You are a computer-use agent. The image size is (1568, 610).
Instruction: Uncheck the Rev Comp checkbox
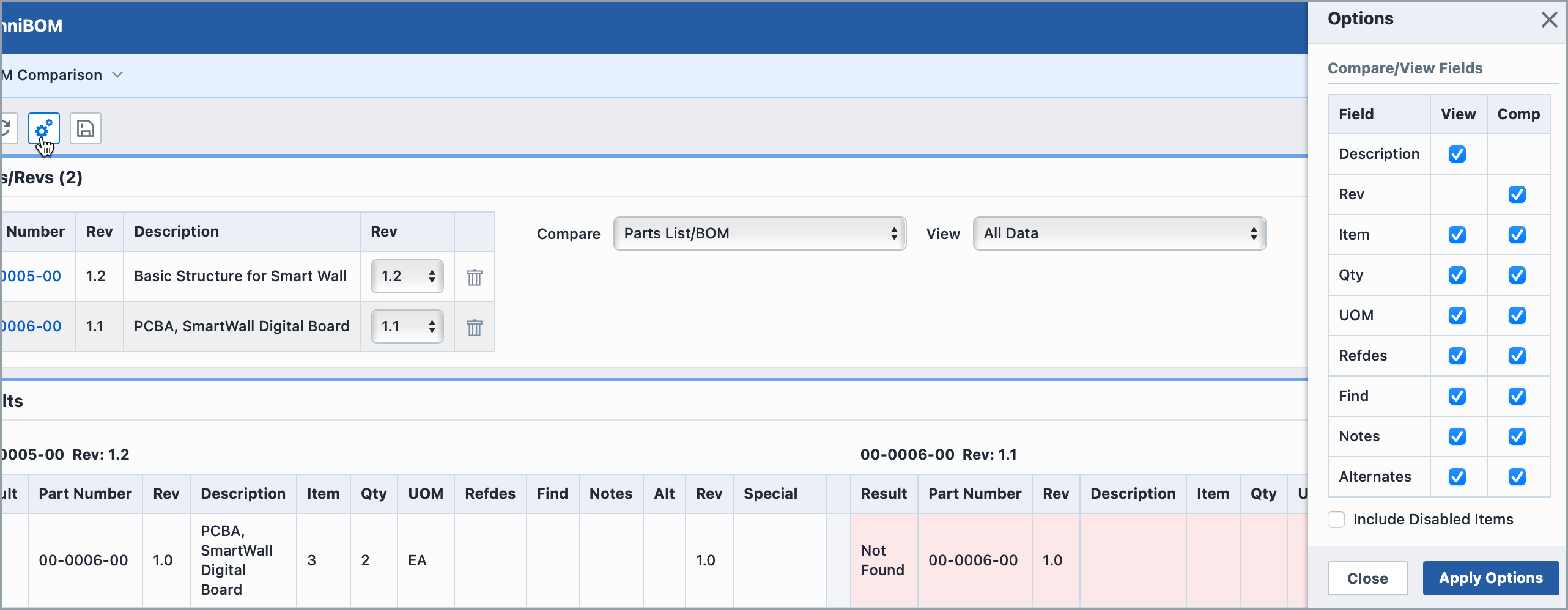(x=1517, y=194)
